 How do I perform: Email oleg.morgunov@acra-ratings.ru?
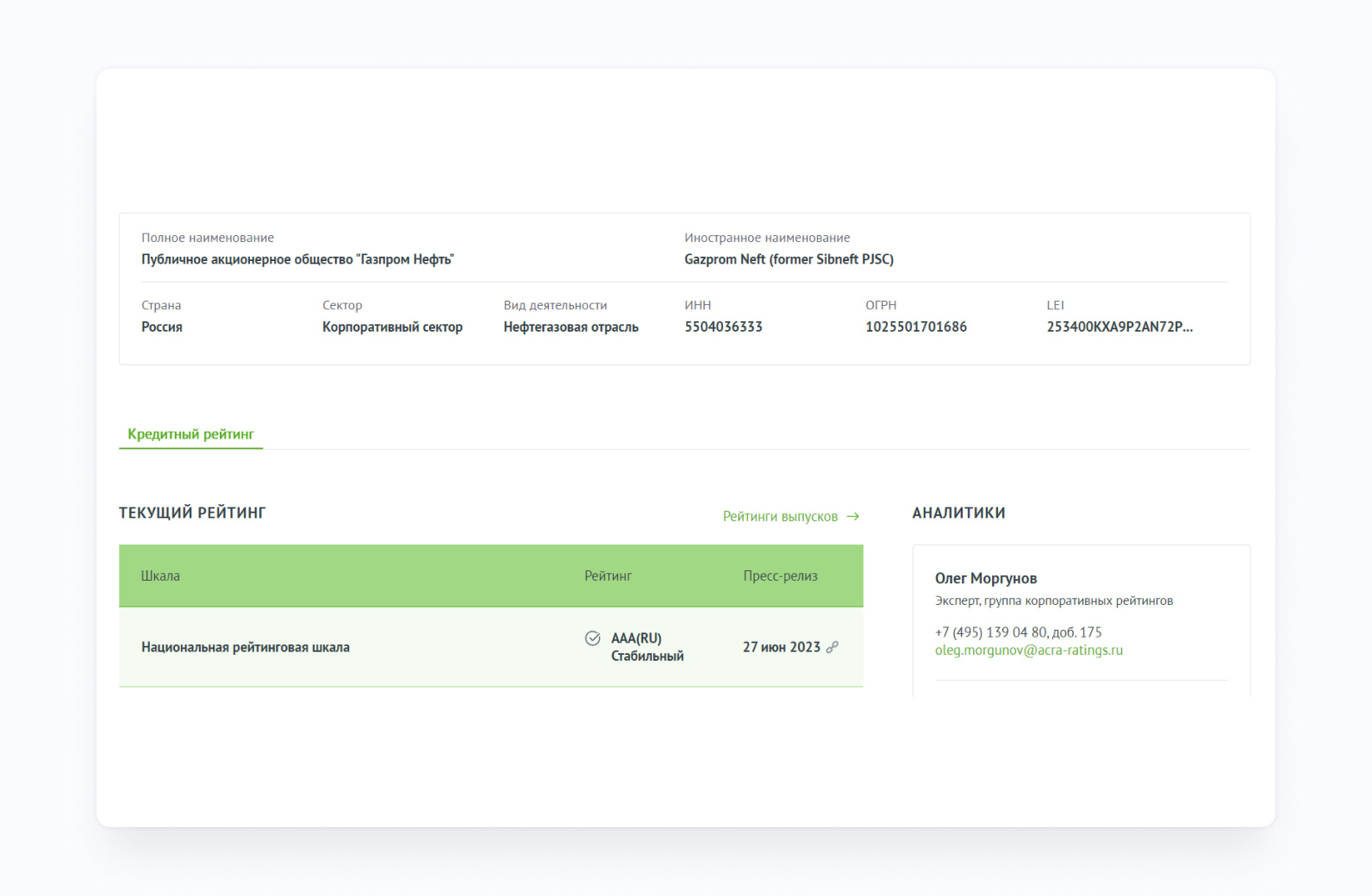[1029, 650]
